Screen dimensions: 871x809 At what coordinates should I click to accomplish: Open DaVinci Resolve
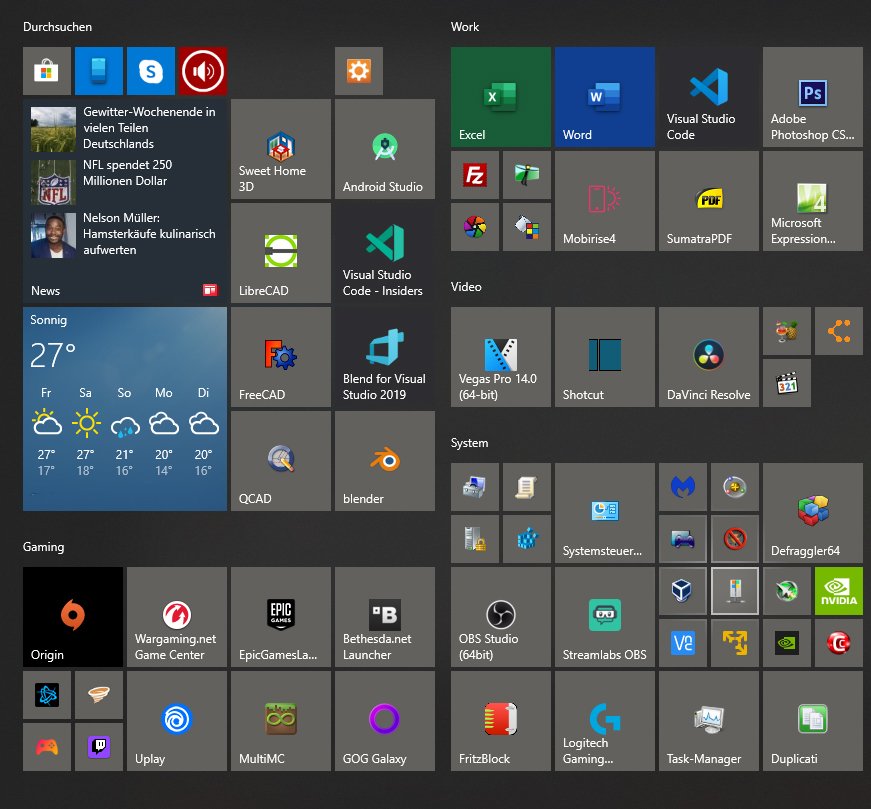[x=709, y=357]
